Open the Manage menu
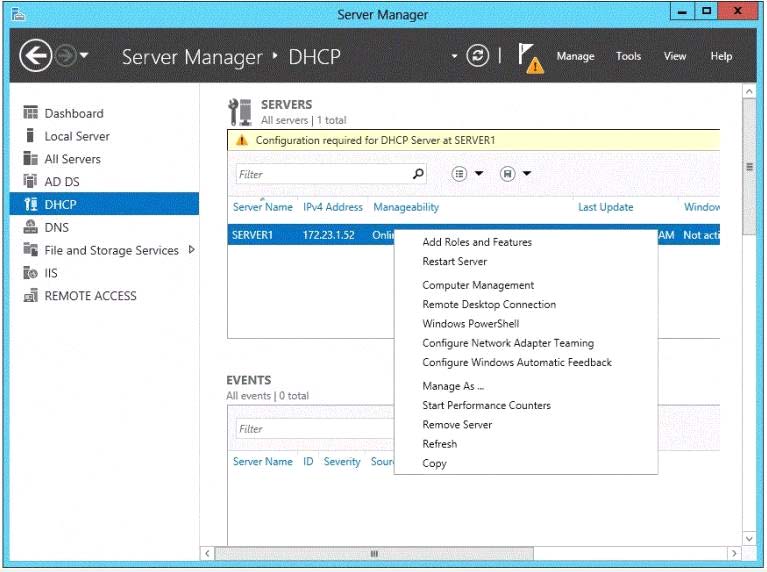The image size is (767, 572). pos(575,56)
